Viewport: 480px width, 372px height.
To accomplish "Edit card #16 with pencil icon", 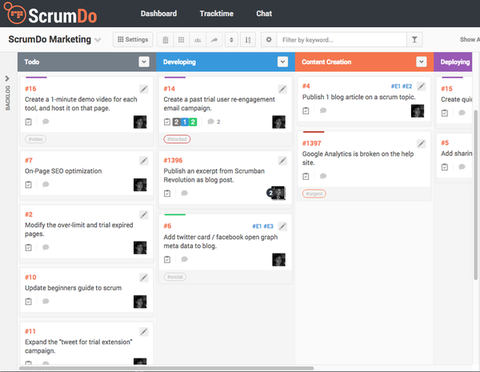I will [144, 89].
